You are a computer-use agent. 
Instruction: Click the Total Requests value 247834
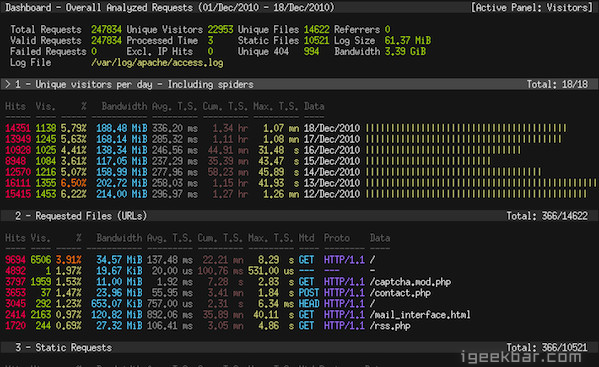pos(106,29)
